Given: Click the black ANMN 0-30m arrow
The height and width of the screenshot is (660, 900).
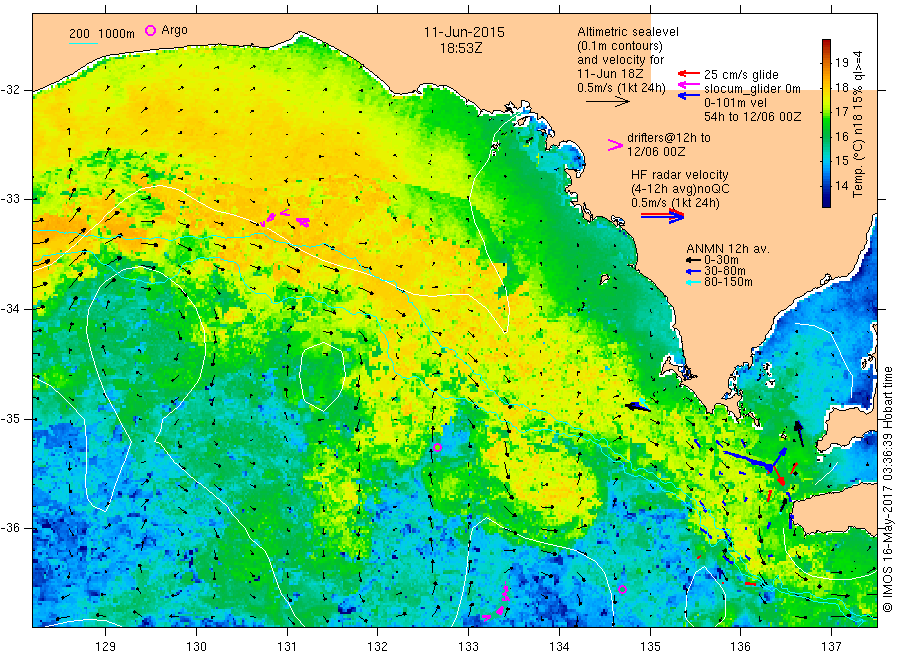Looking at the screenshot, I should click(694, 260).
